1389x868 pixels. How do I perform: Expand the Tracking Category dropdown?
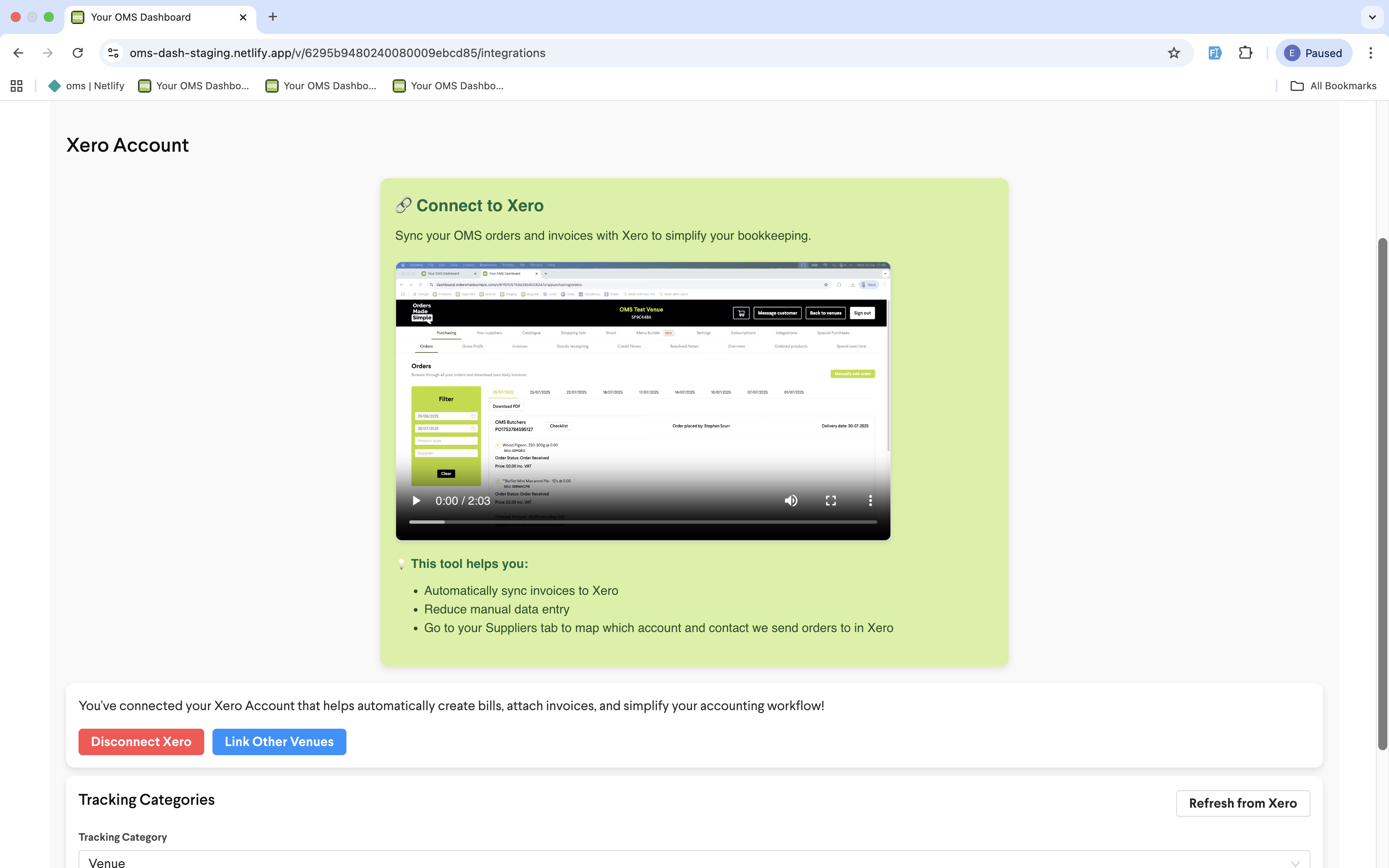click(694, 860)
